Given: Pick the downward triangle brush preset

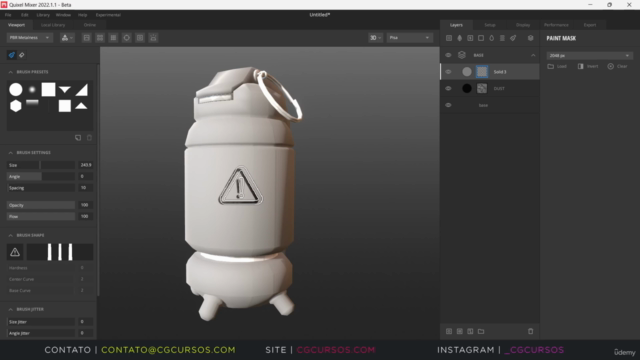Looking at the screenshot, I should [x=64, y=90].
